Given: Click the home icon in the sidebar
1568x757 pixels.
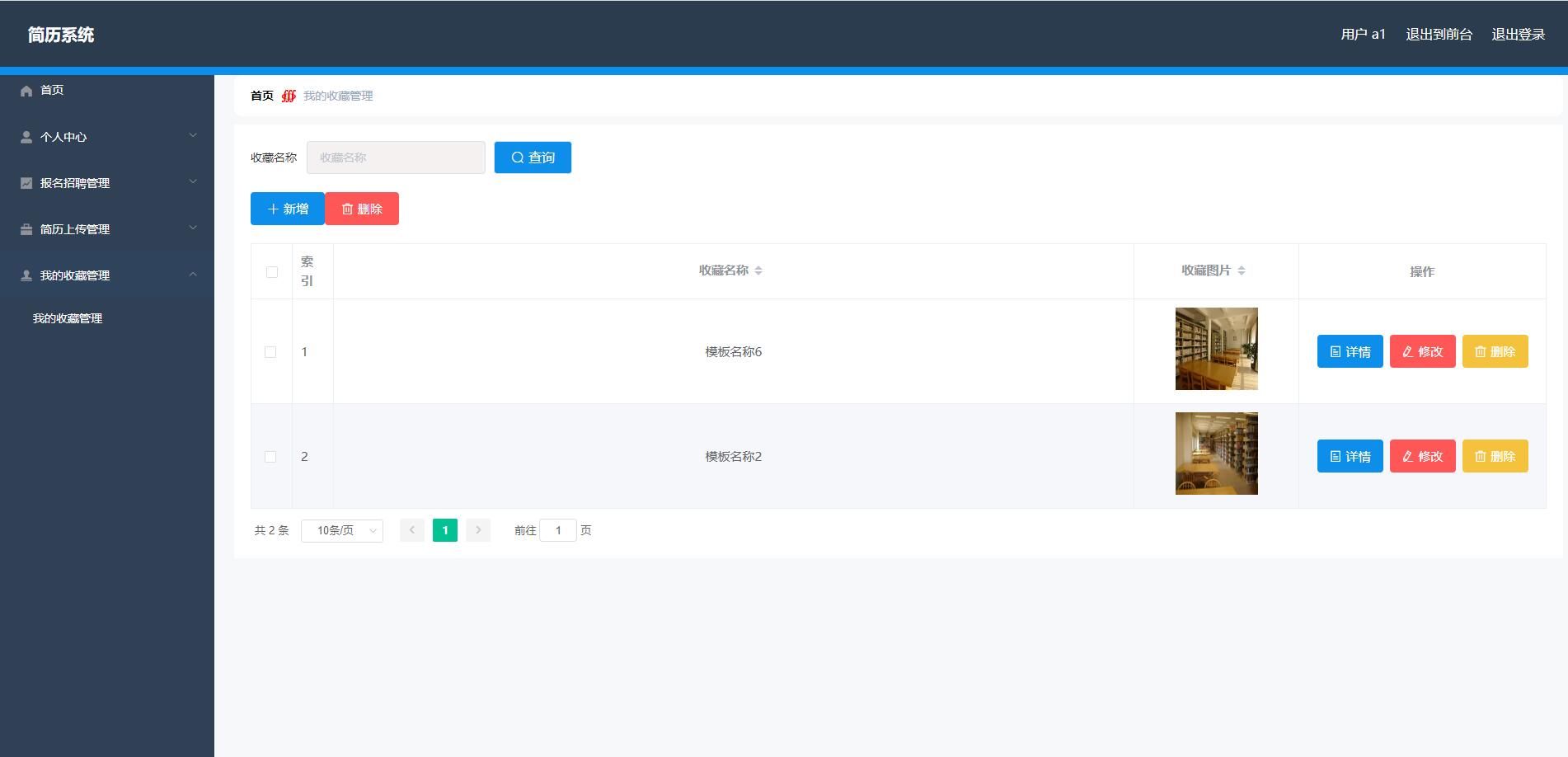Looking at the screenshot, I should coord(26,91).
